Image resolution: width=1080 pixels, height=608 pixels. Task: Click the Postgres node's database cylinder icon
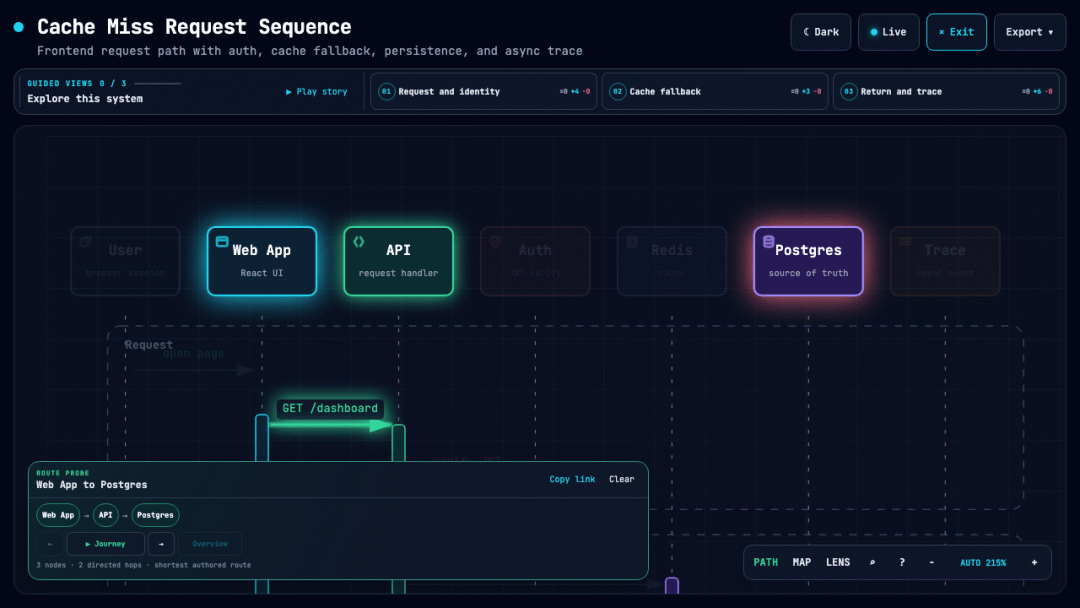[769, 242]
